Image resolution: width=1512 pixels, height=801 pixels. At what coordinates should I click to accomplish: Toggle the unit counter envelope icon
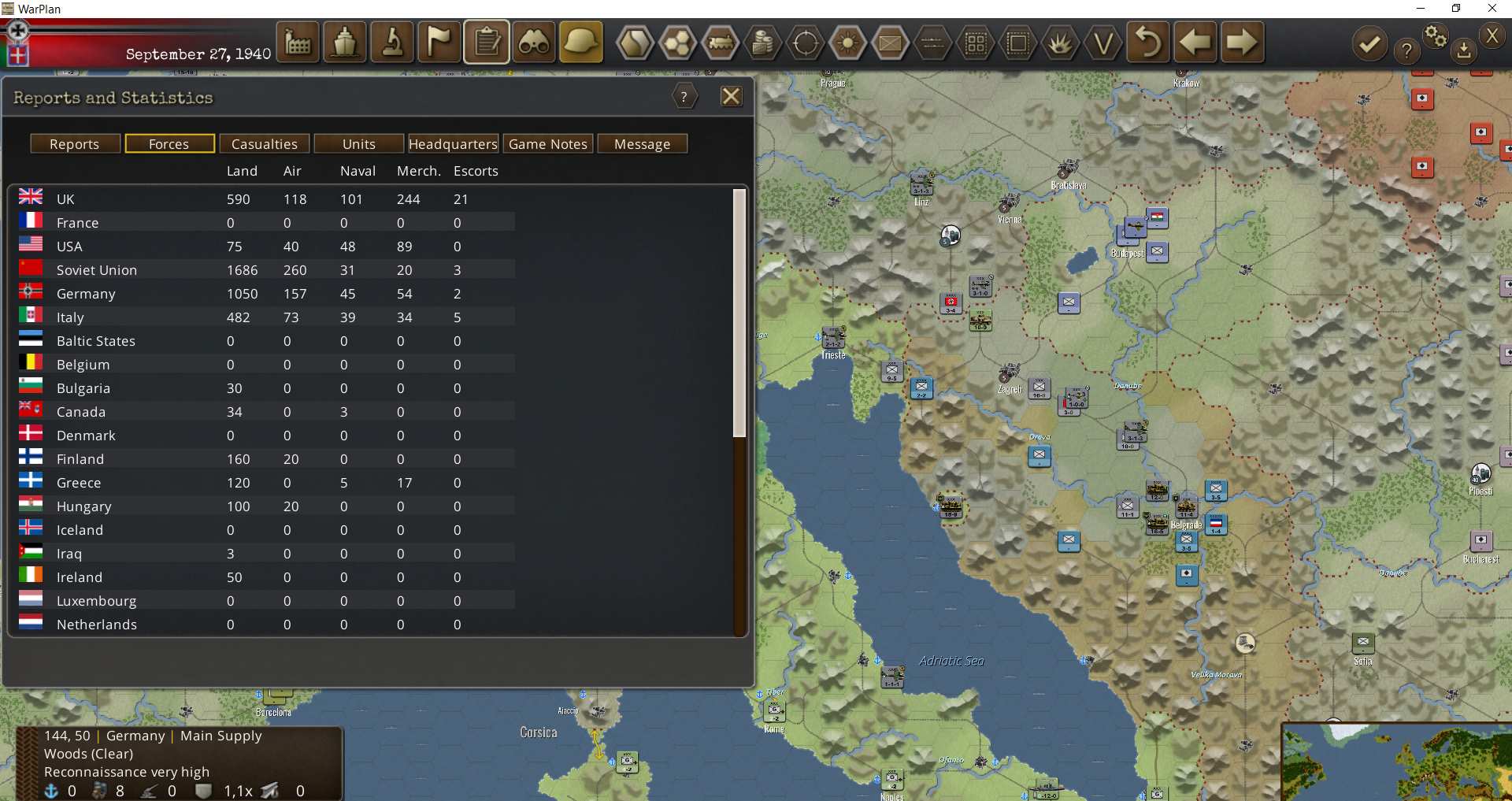click(x=891, y=43)
